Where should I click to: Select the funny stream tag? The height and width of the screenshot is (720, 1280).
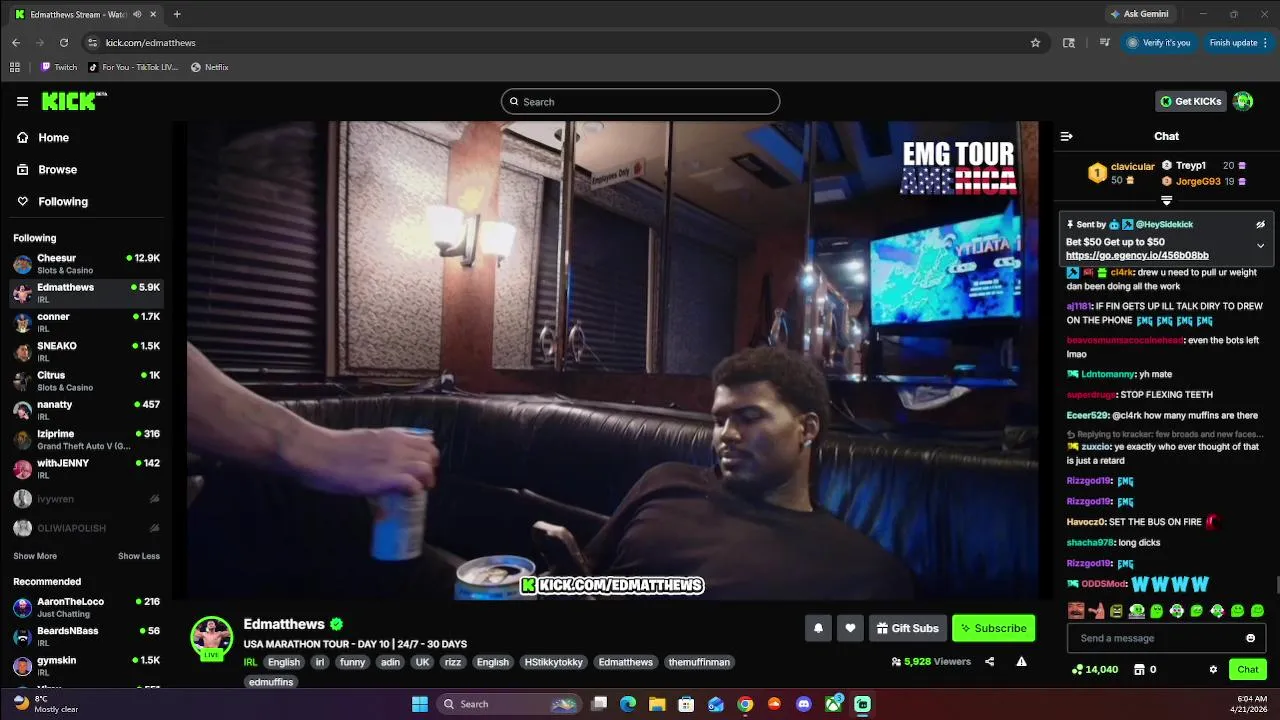(352, 662)
